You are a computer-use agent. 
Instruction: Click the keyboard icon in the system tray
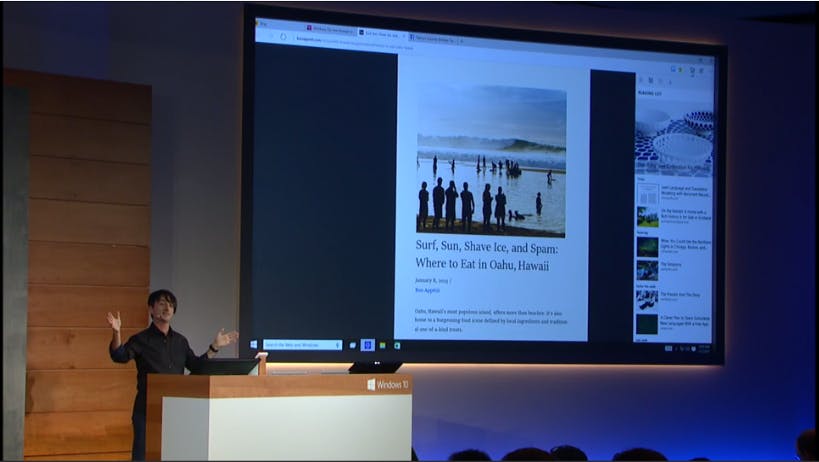[x=668, y=348]
